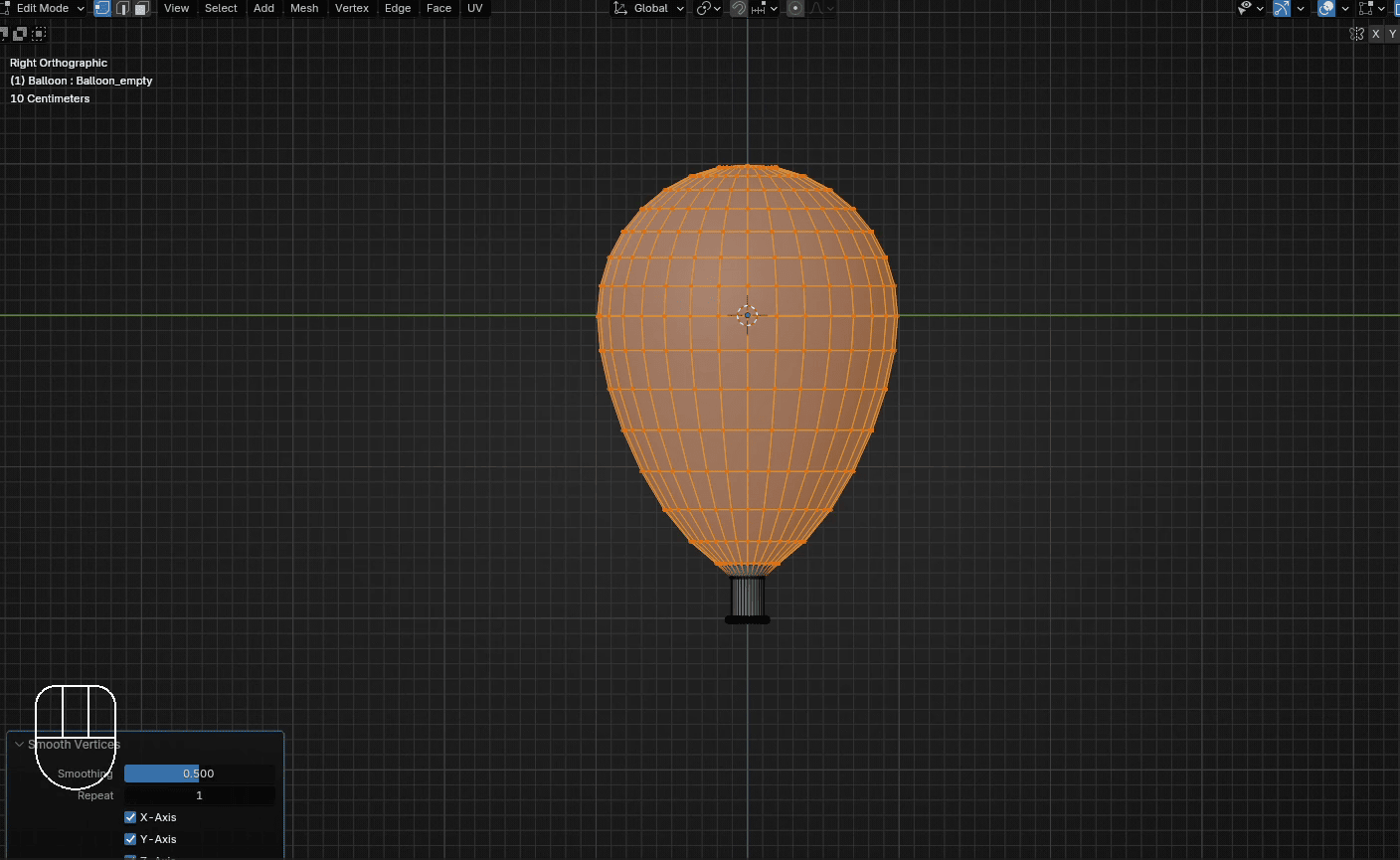Uncheck the X-Axis checkbox
The width and height of the screenshot is (1400, 860).
[130, 817]
